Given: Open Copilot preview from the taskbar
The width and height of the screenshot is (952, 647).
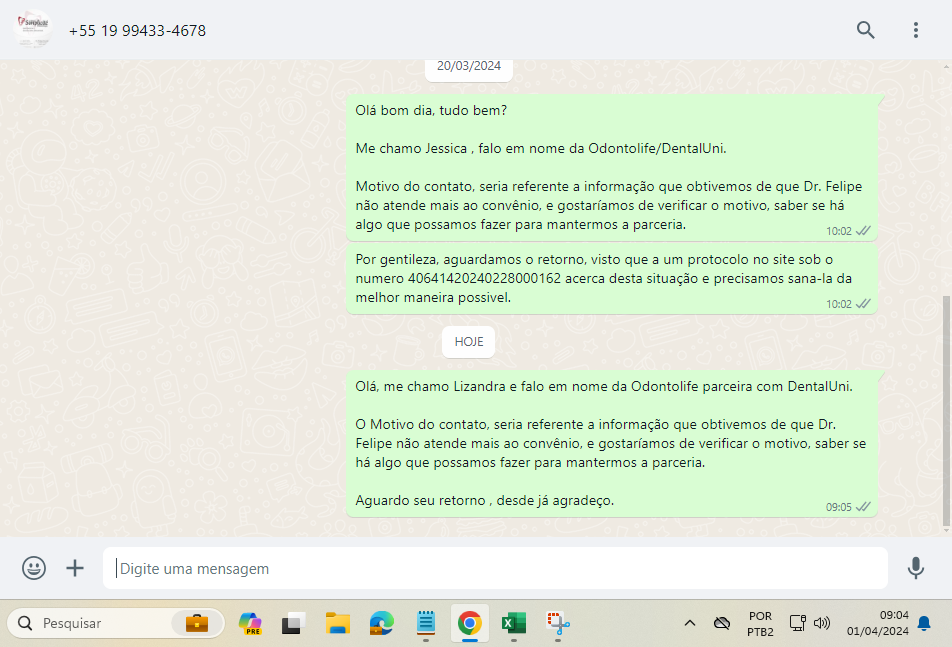Looking at the screenshot, I should 250,623.
